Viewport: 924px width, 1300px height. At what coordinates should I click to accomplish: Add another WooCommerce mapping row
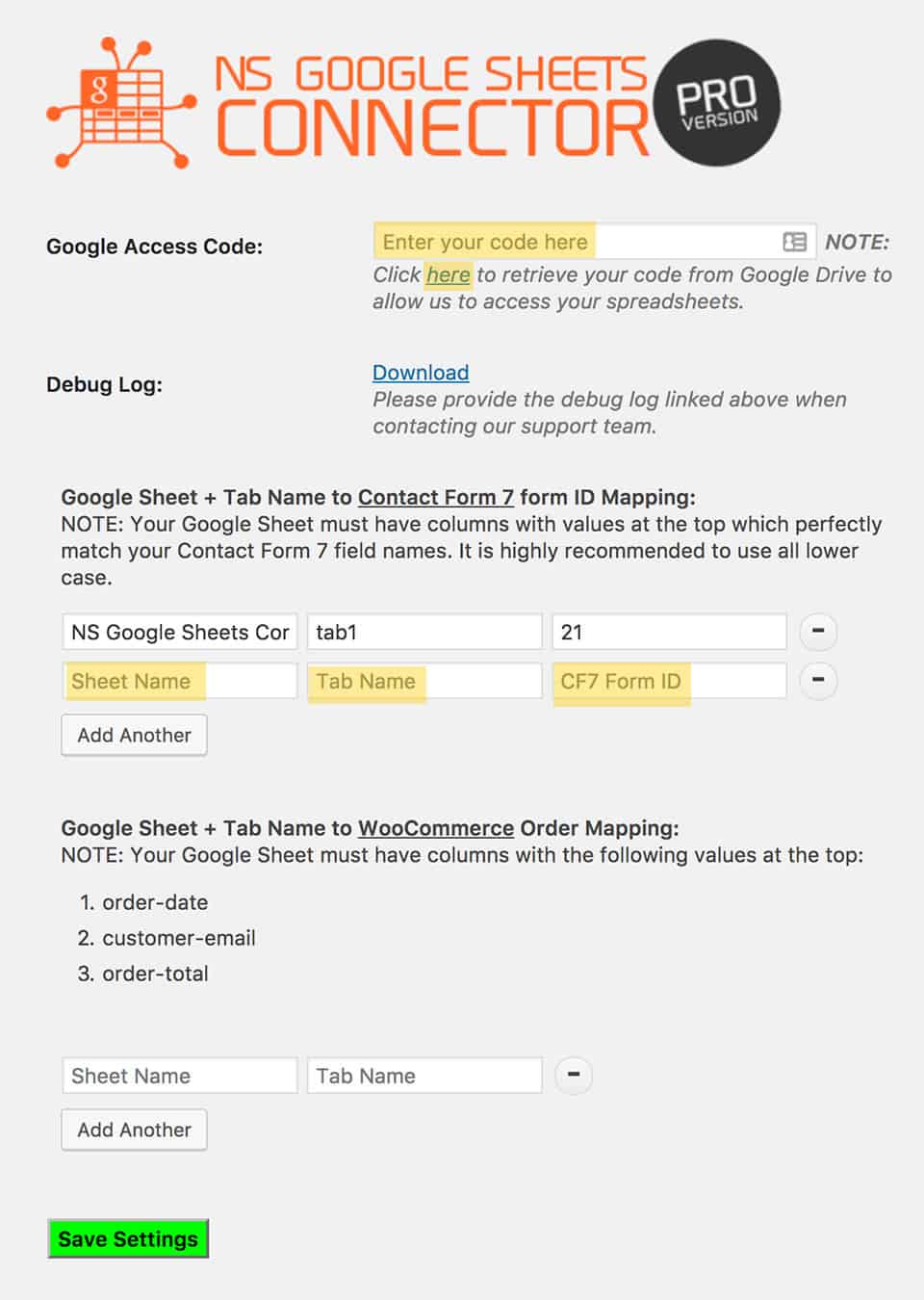(135, 1130)
